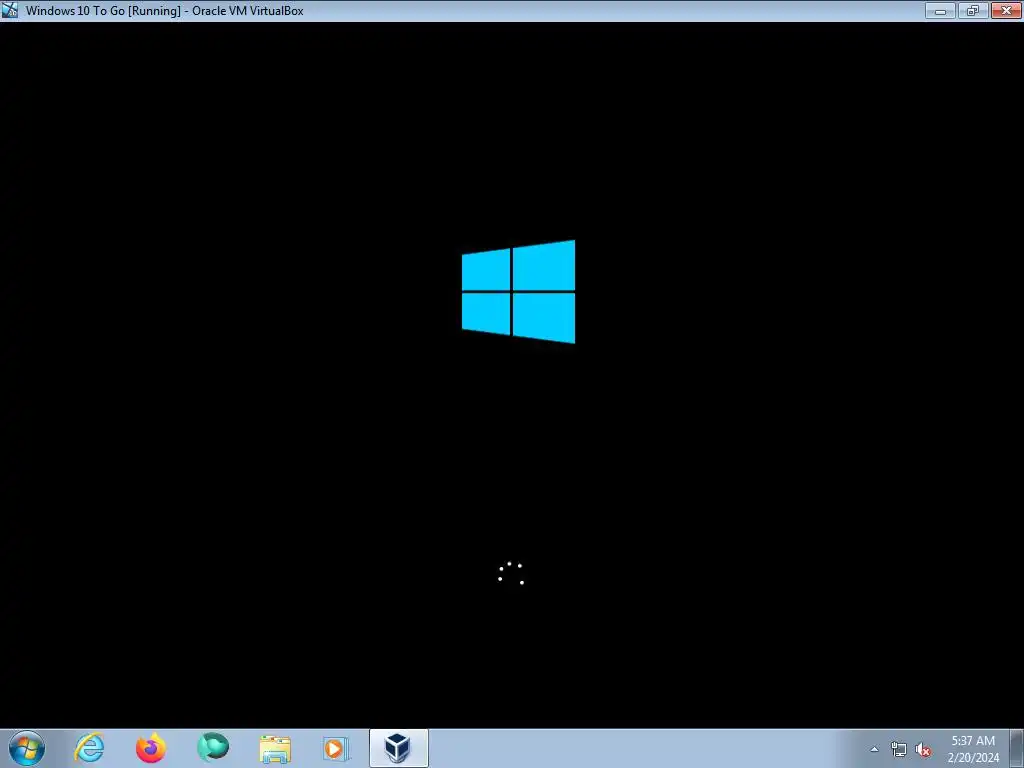
Task: Click the muted volume tray icon
Action: 923,750
